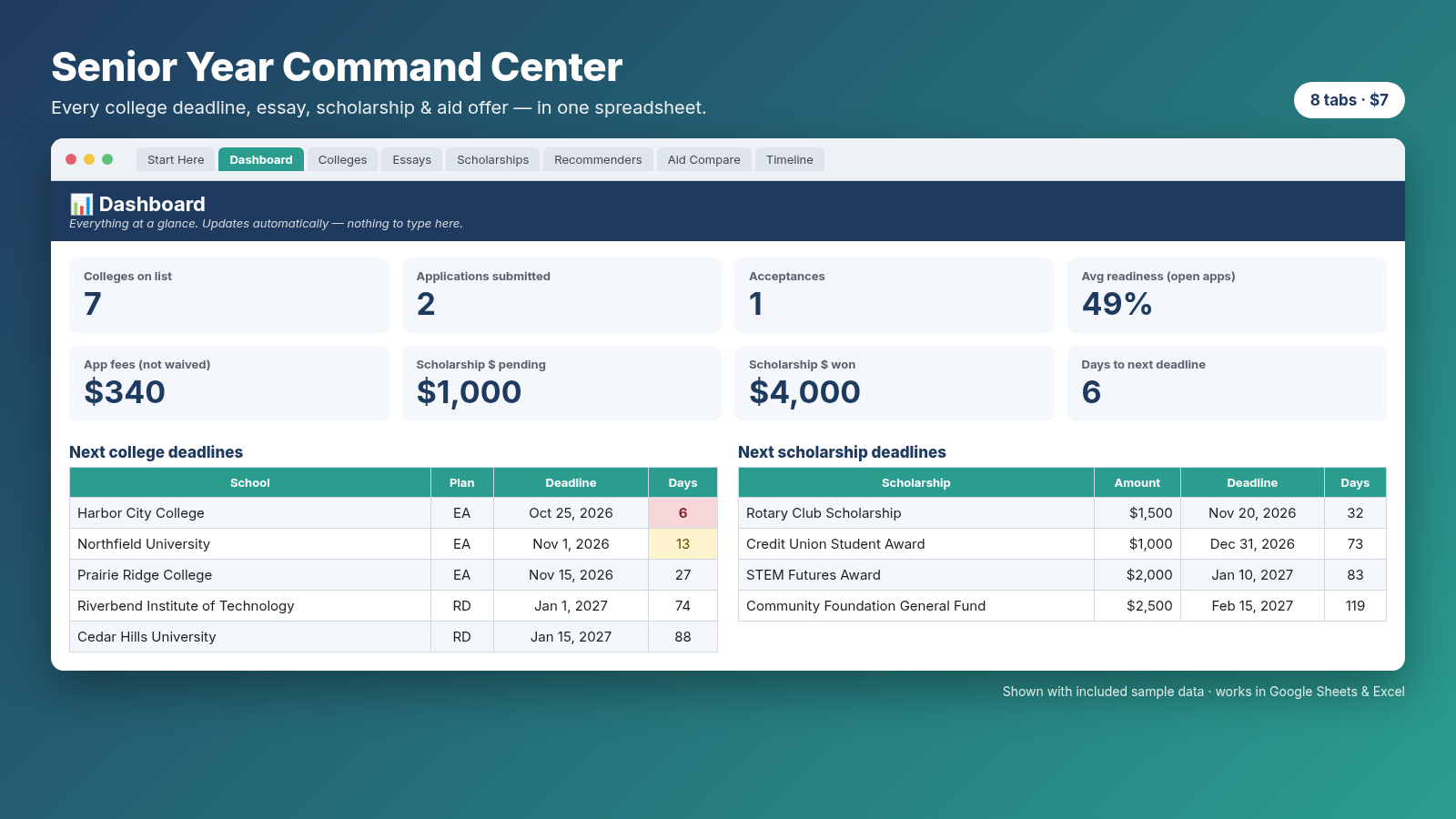Click the yellow-highlighted 13 days cell
Viewport: 1456px width, 819px height.
pos(682,544)
